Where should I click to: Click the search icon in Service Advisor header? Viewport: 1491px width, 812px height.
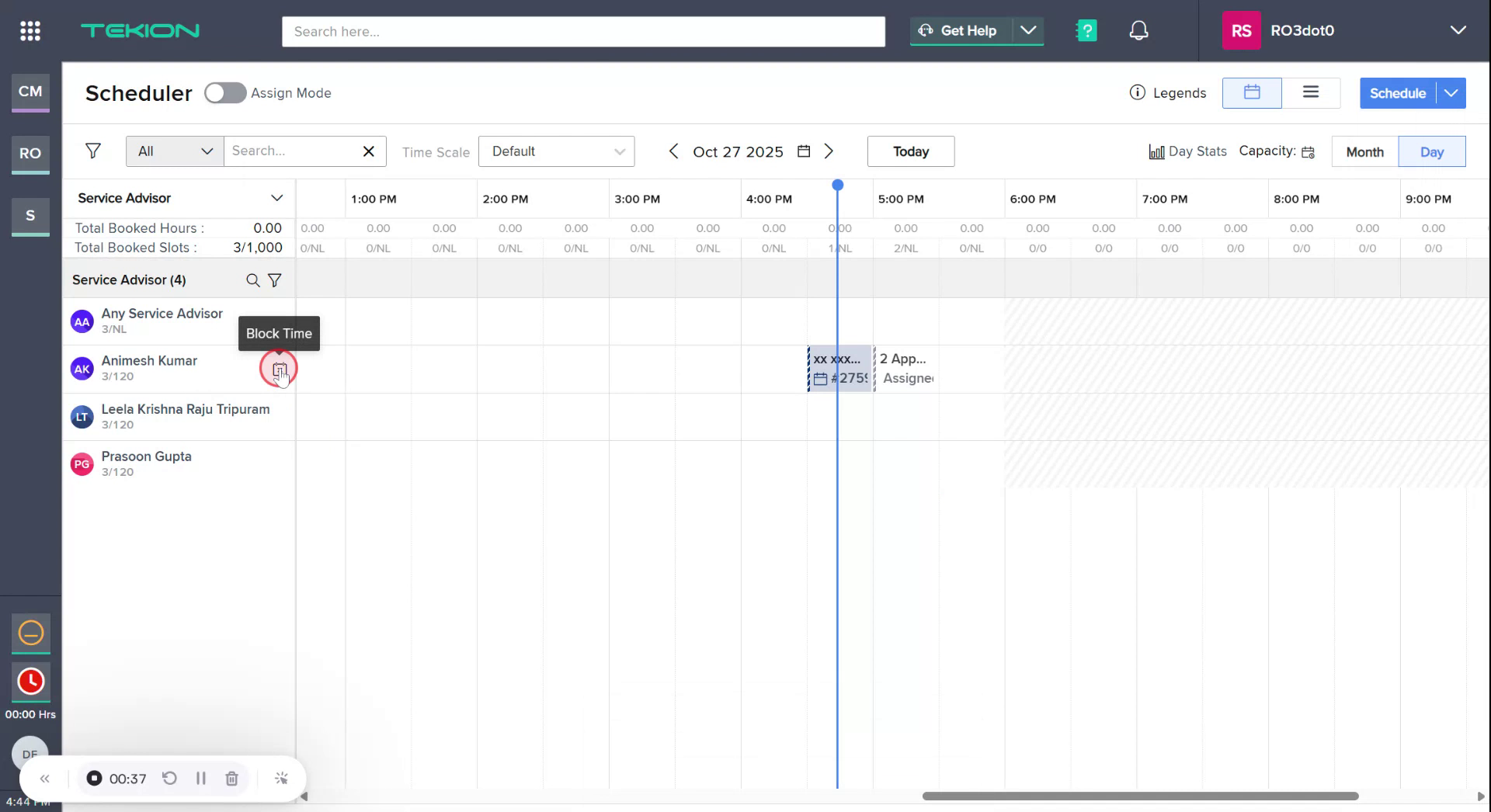252,280
